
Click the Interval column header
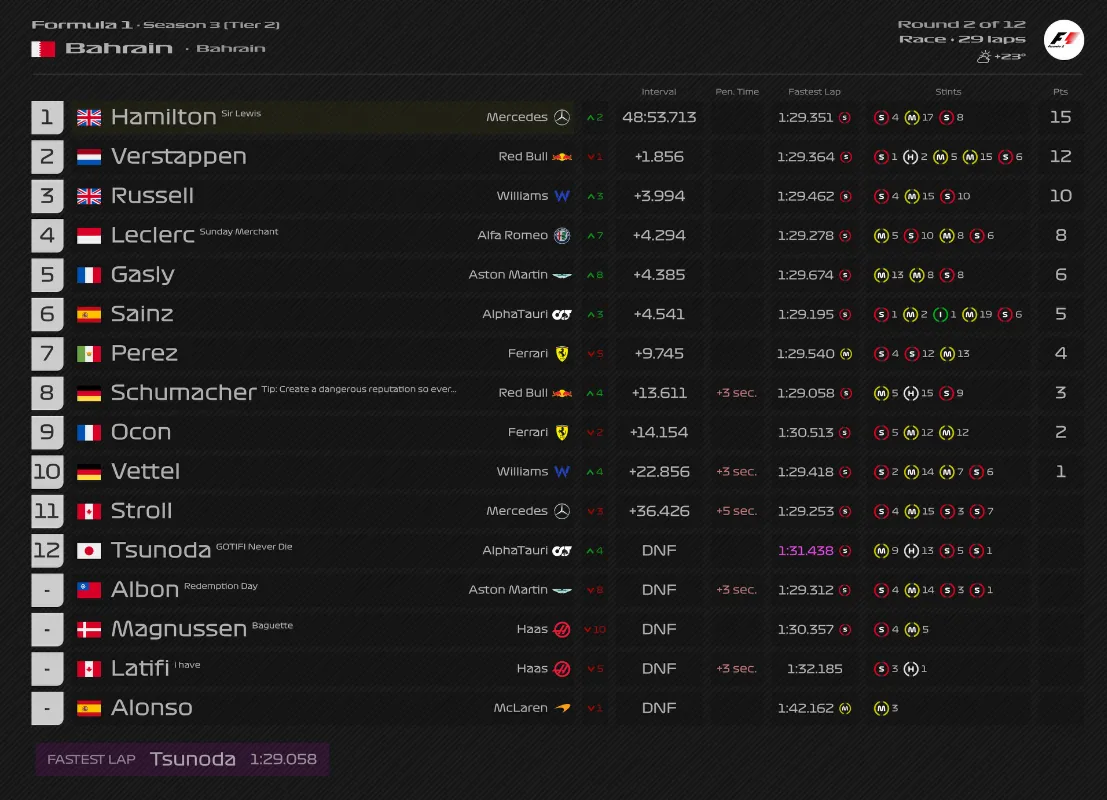point(659,92)
